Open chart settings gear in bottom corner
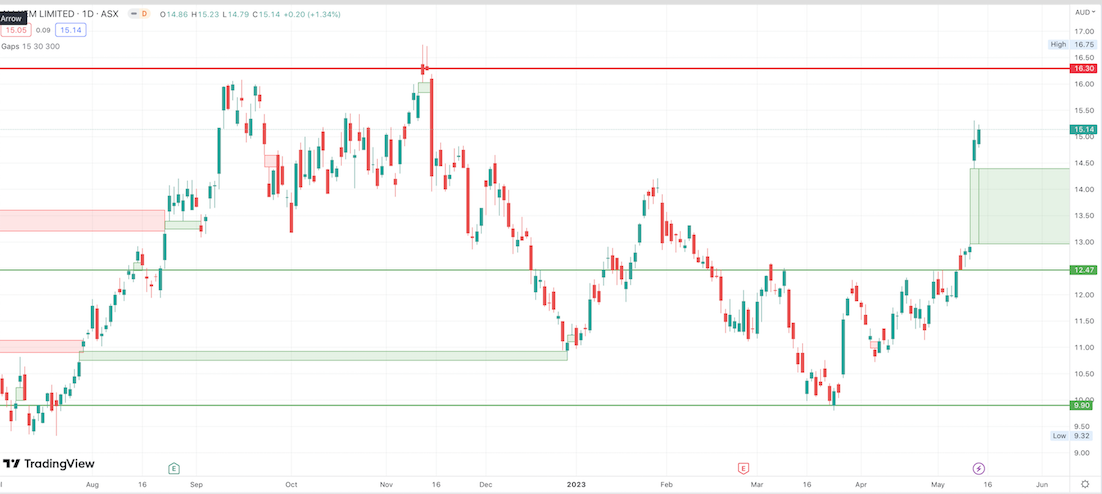 pyautogui.click(x=1084, y=483)
